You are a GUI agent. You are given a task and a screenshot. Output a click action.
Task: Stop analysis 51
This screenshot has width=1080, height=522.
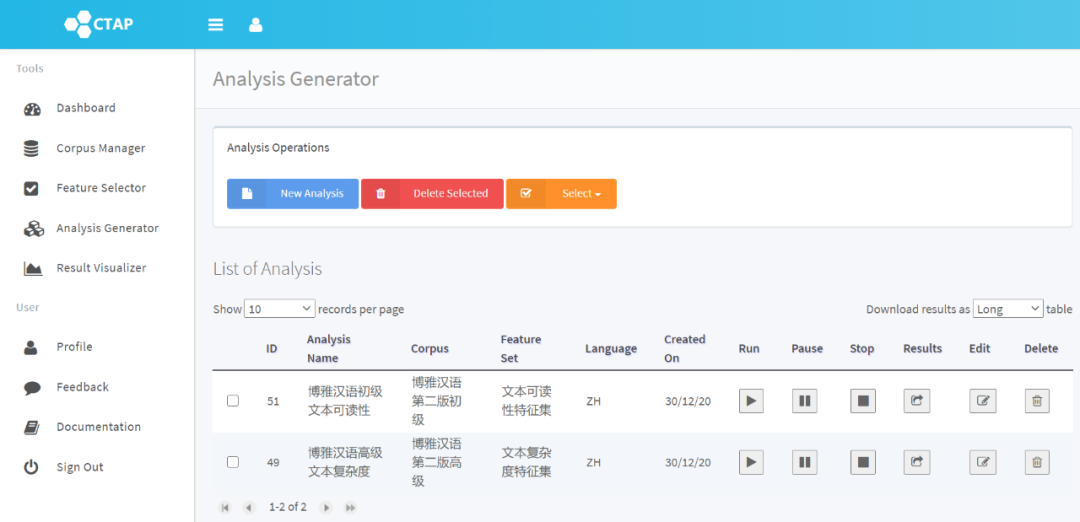pyautogui.click(x=863, y=401)
